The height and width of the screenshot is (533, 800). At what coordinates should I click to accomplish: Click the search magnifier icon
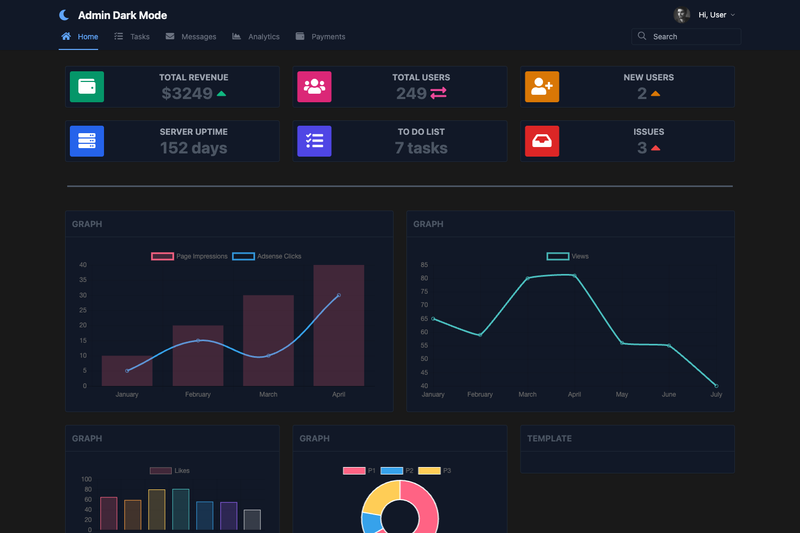tap(642, 36)
